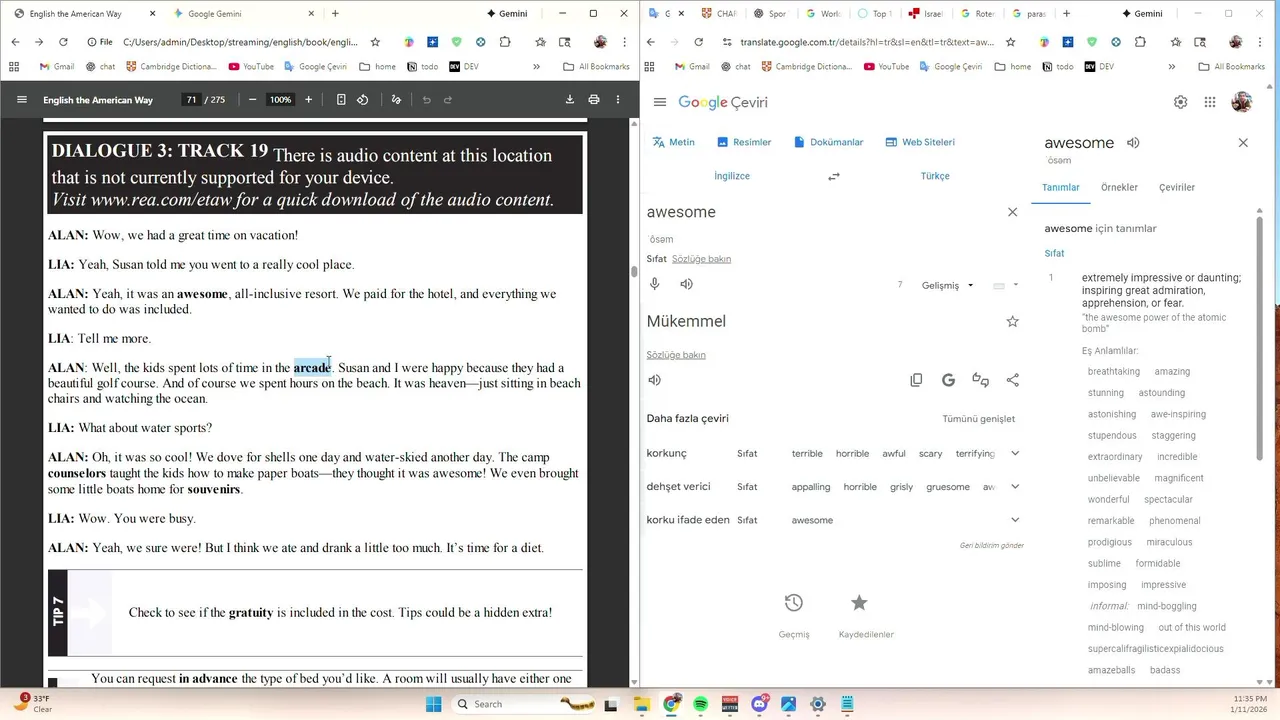The height and width of the screenshot is (720, 1280).
Task: Zoom out the PDF with minus button
Action: [x=252, y=100]
